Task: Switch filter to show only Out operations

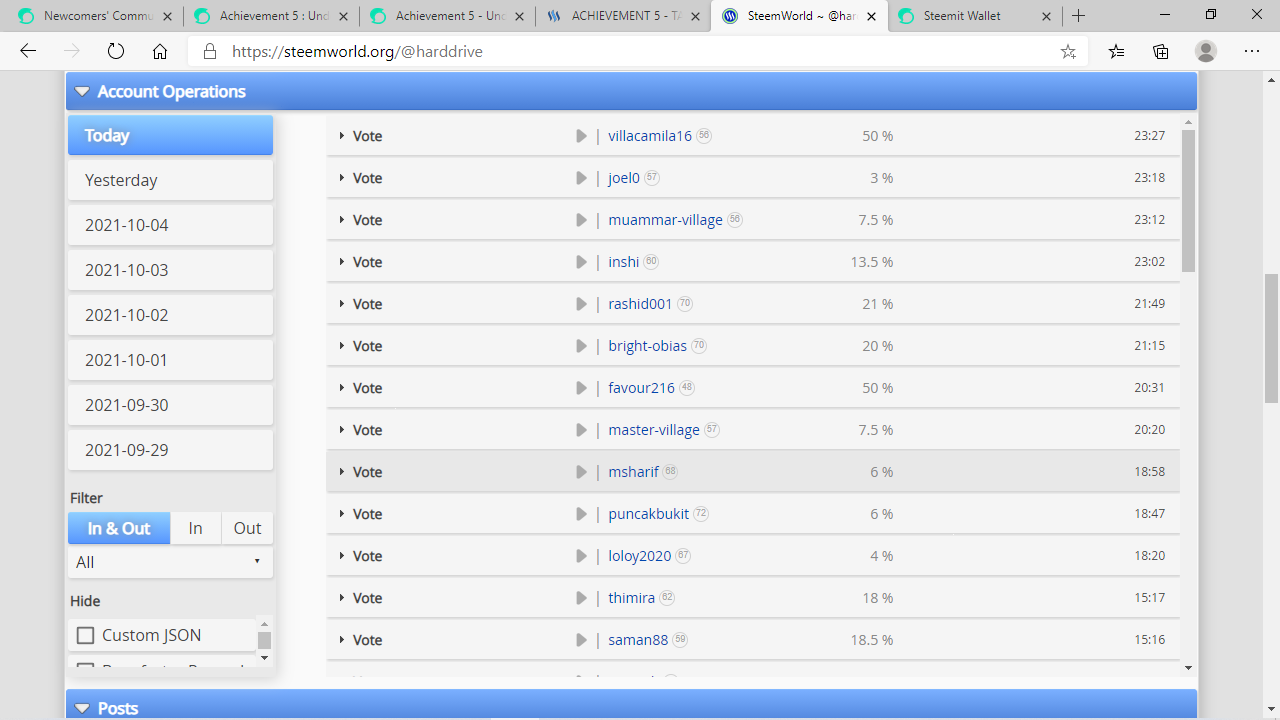Action: (x=246, y=528)
